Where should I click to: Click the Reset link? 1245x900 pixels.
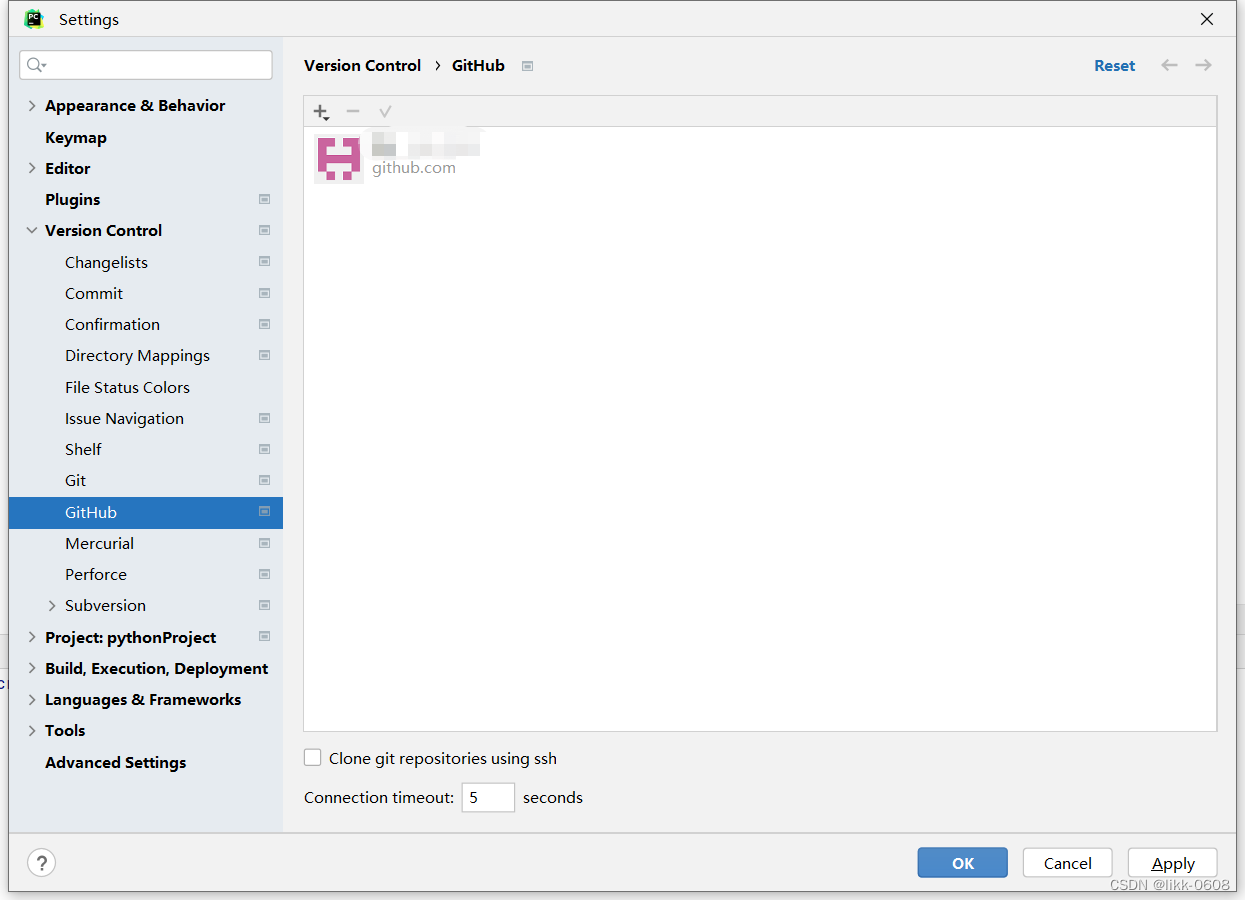coord(1114,65)
